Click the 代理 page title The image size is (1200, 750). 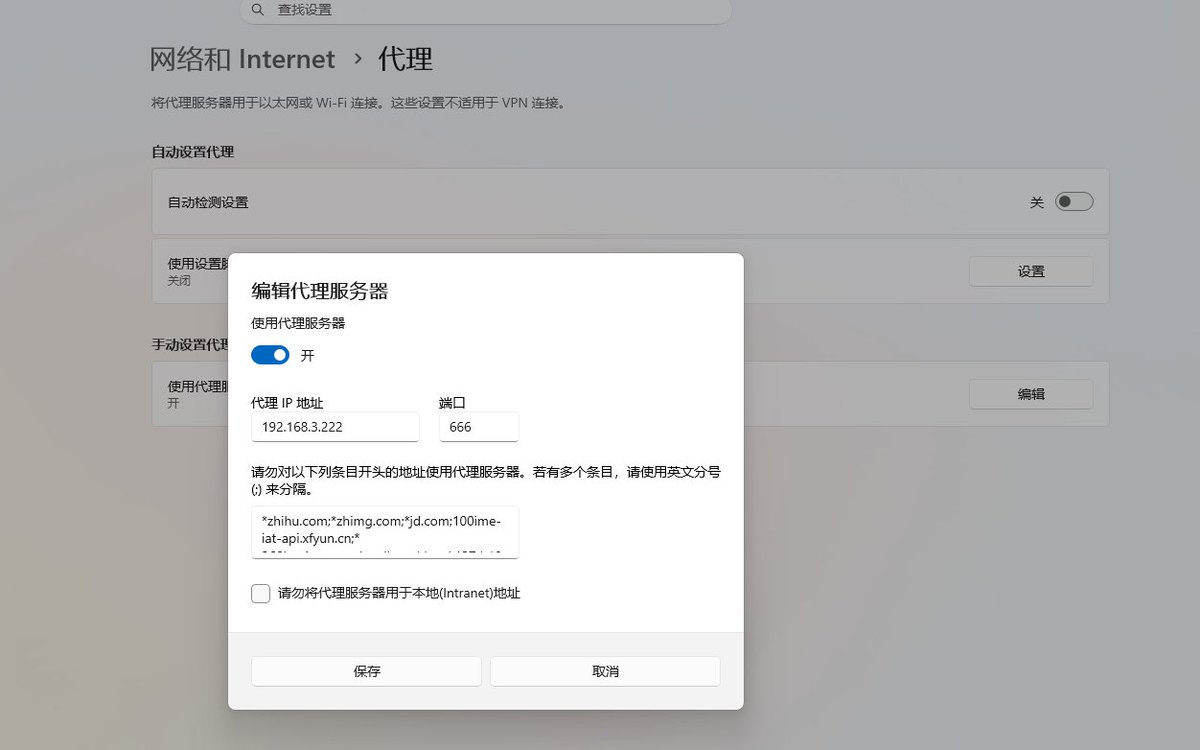point(405,59)
